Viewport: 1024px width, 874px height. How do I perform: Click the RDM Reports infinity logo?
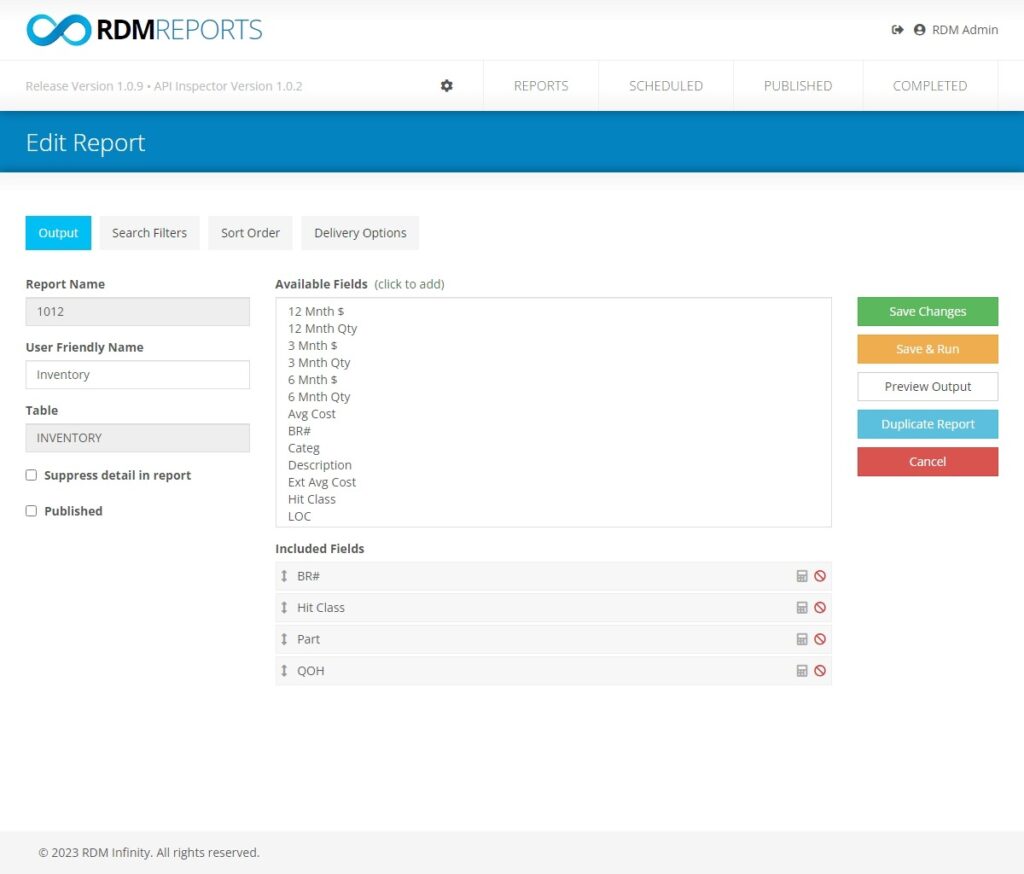point(59,30)
